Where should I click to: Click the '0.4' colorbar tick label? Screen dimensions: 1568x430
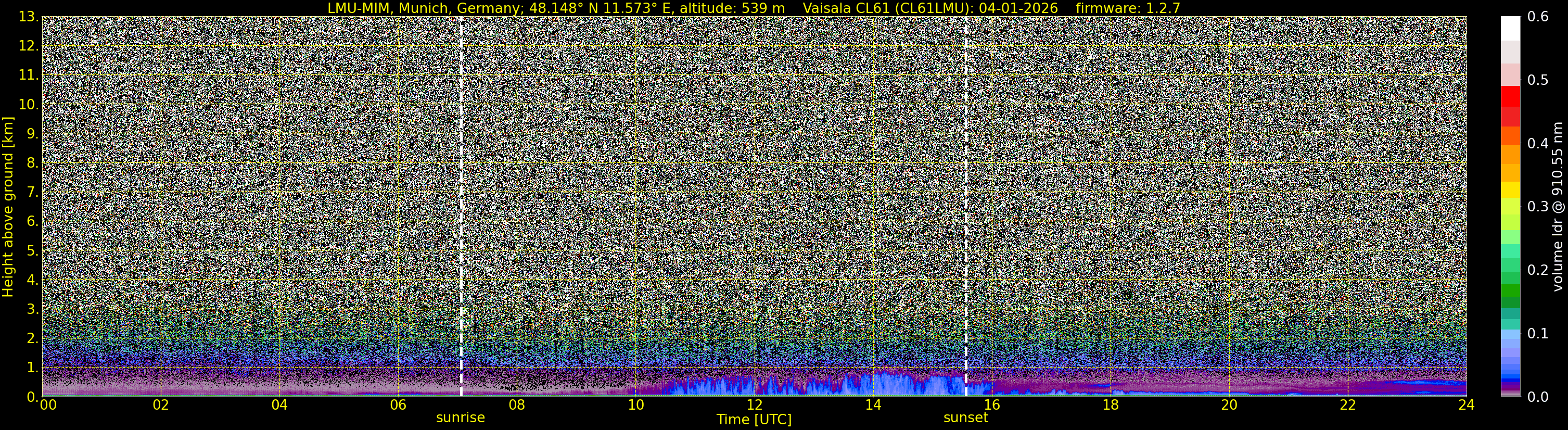click(1538, 144)
